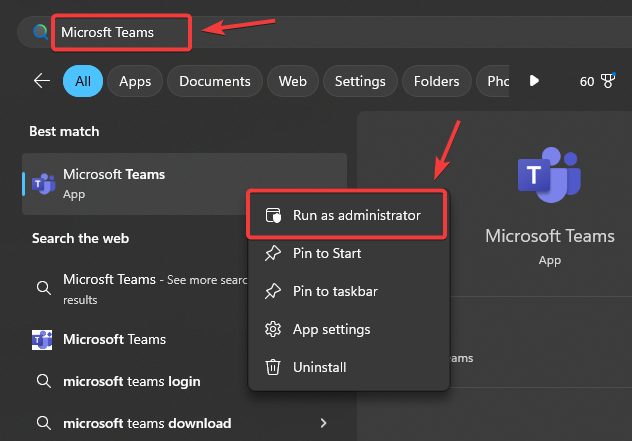Choose Pin to Start from context menu
632x441 pixels.
[349, 253]
